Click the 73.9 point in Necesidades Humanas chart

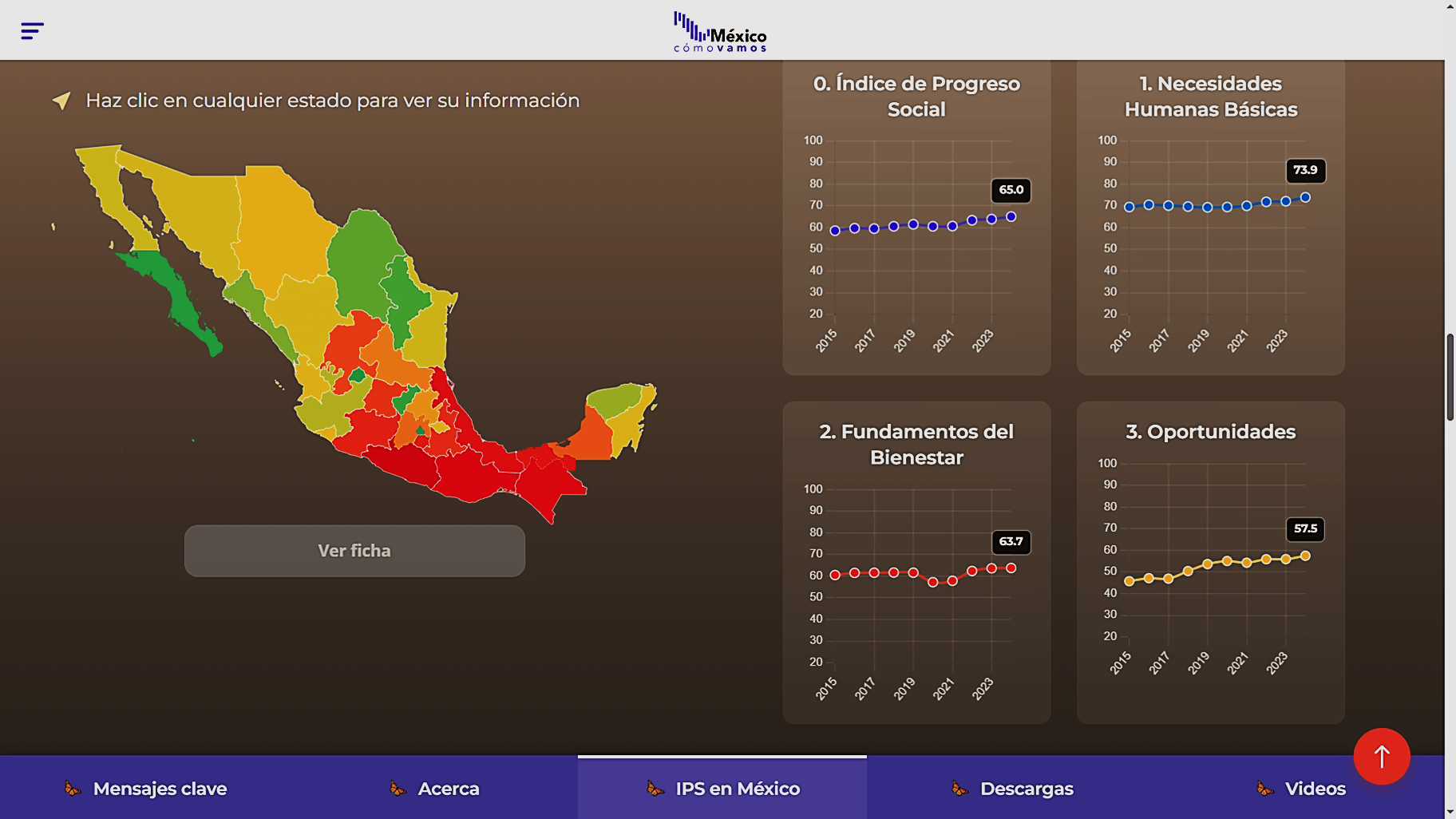coord(1305,197)
